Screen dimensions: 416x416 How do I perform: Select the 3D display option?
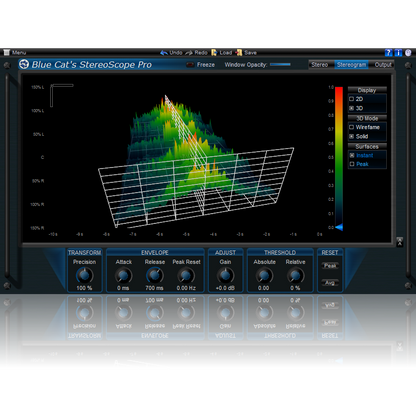[356, 108]
